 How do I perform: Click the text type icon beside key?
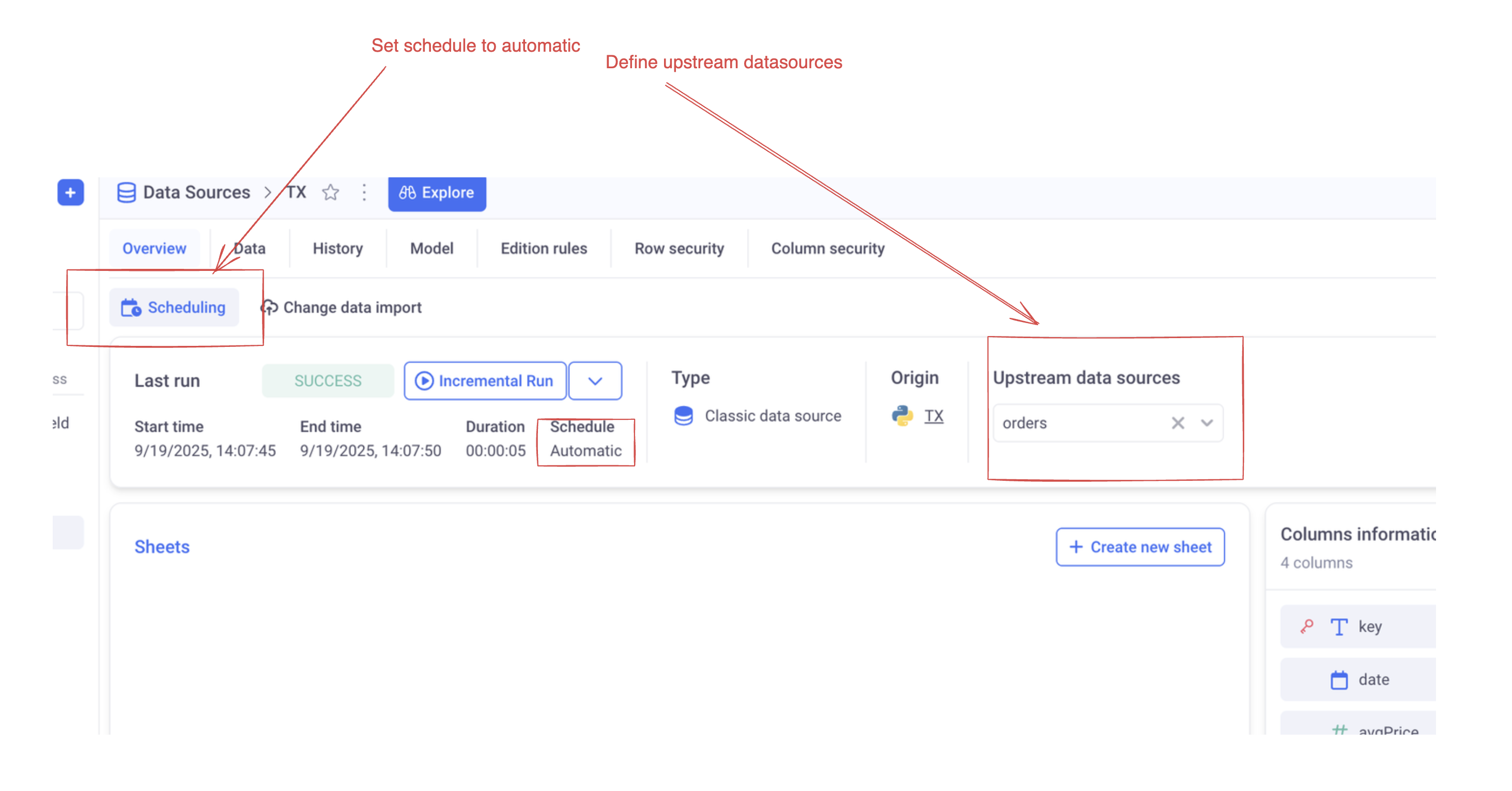click(x=1339, y=627)
